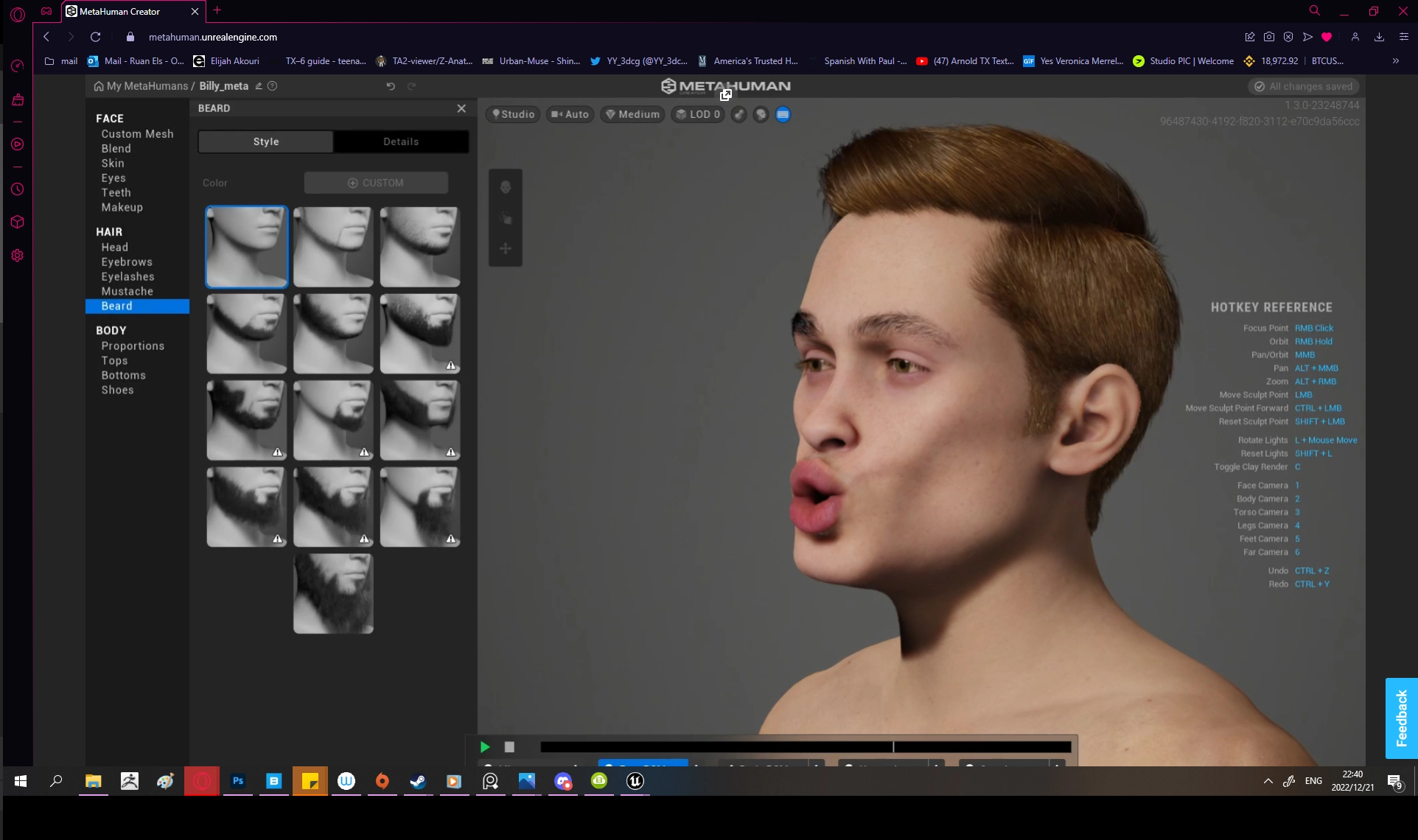Scrub the animation timeline bar
This screenshot has width=1418, height=840.
(x=805, y=747)
